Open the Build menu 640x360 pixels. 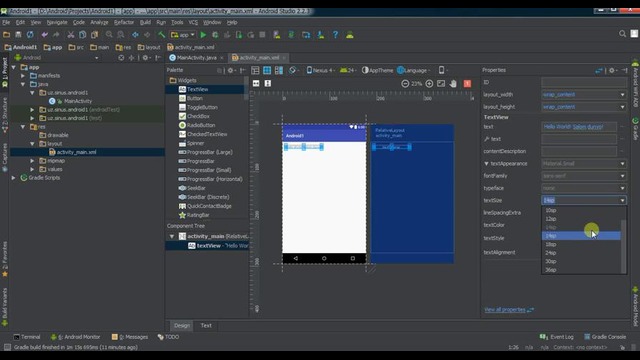coord(145,22)
